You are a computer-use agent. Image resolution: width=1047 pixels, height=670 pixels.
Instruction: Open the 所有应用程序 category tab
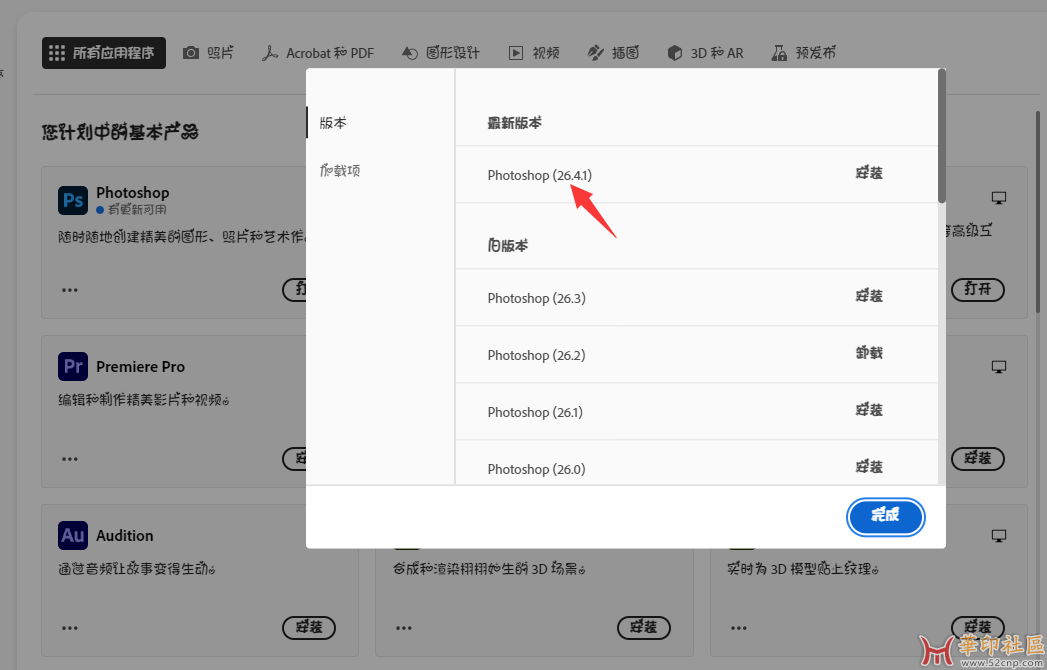point(103,53)
